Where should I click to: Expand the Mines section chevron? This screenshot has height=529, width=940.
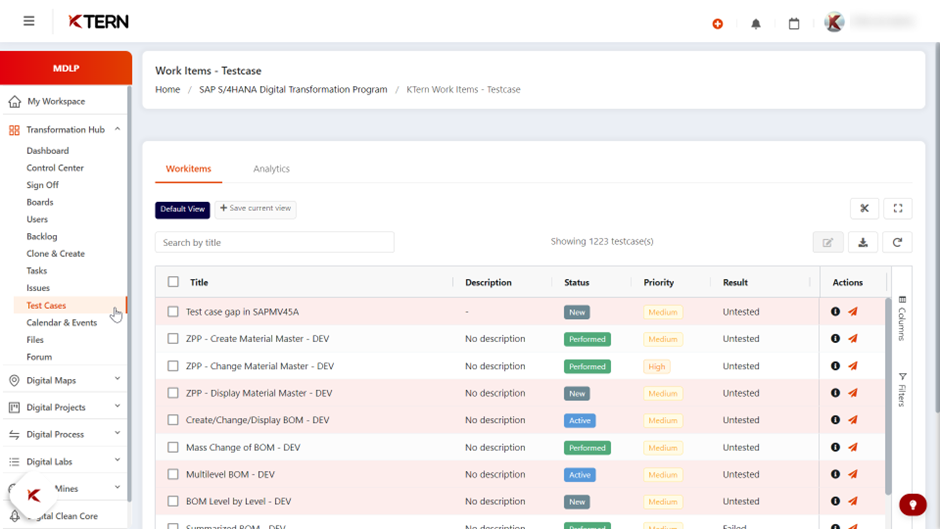(118, 488)
